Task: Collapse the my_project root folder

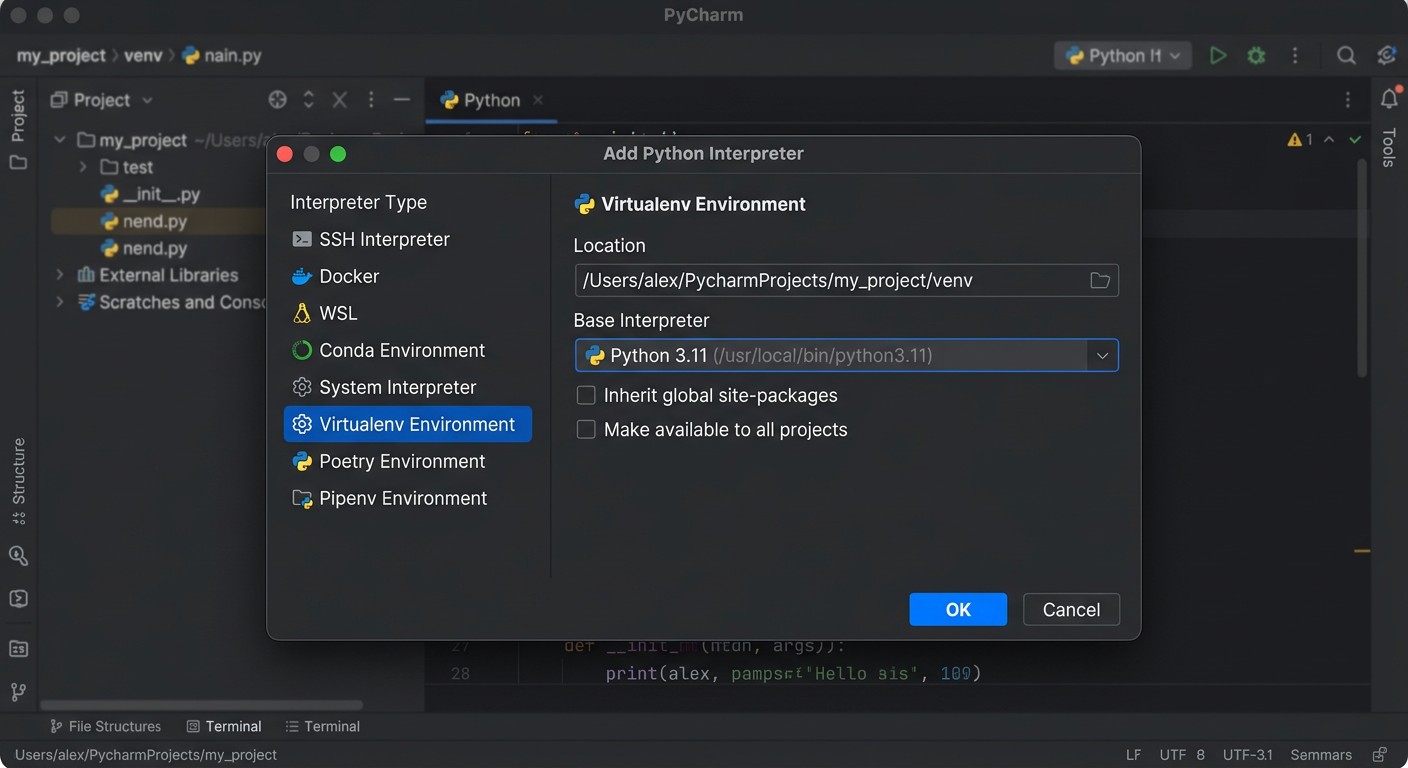Action: [60, 140]
